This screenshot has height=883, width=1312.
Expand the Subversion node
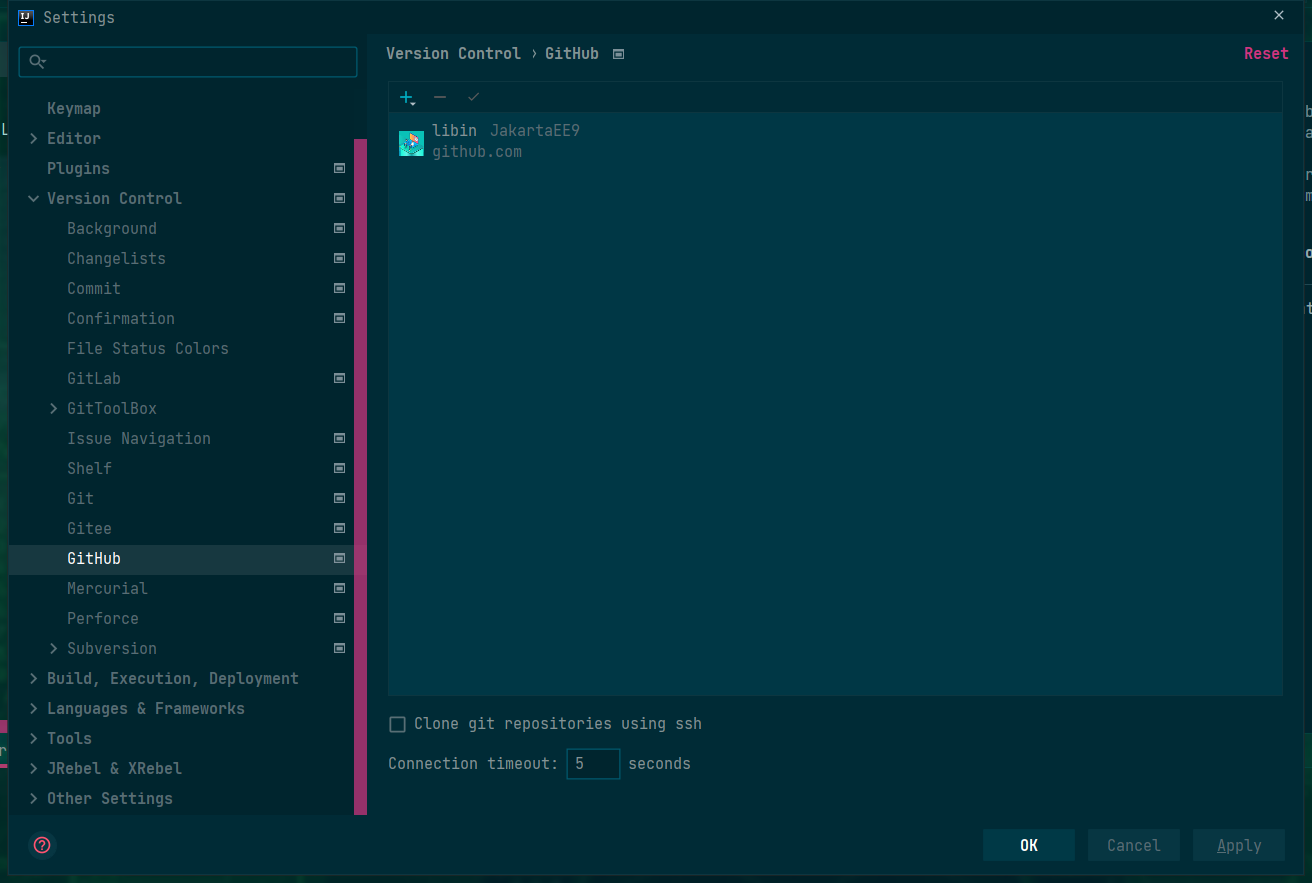pos(54,648)
